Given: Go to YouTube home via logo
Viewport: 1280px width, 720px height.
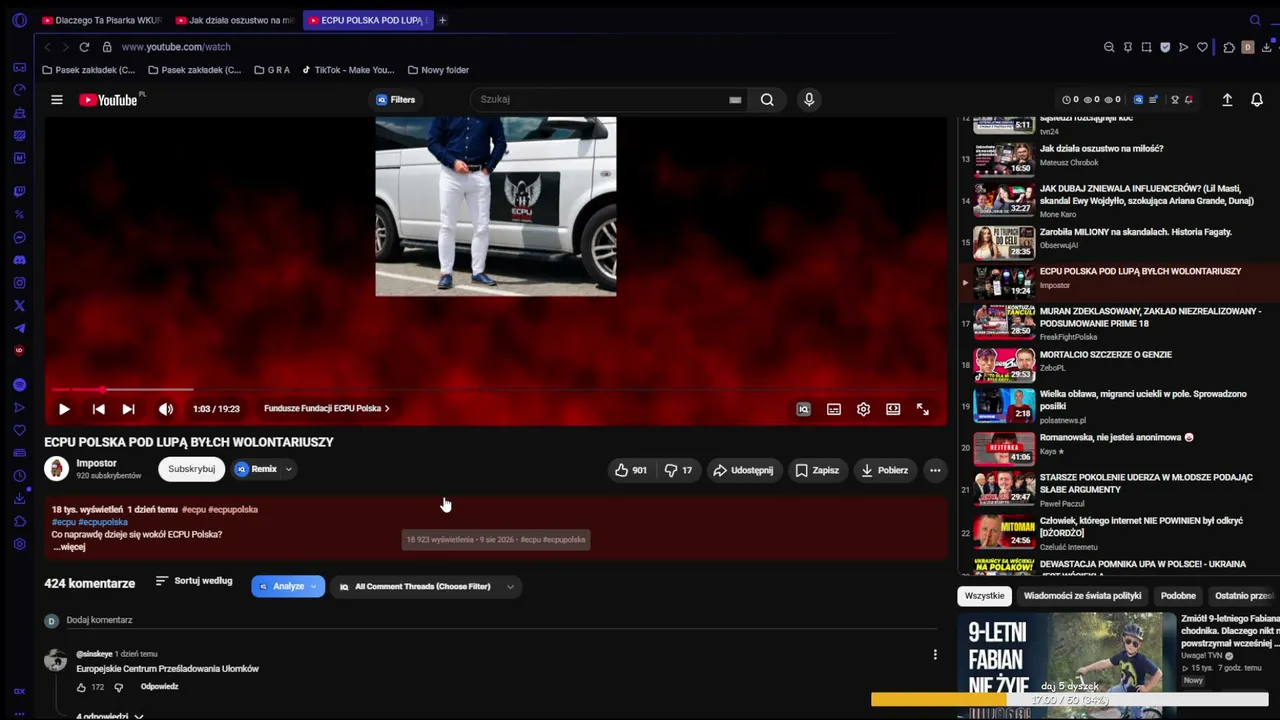Looking at the screenshot, I should point(109,100).
